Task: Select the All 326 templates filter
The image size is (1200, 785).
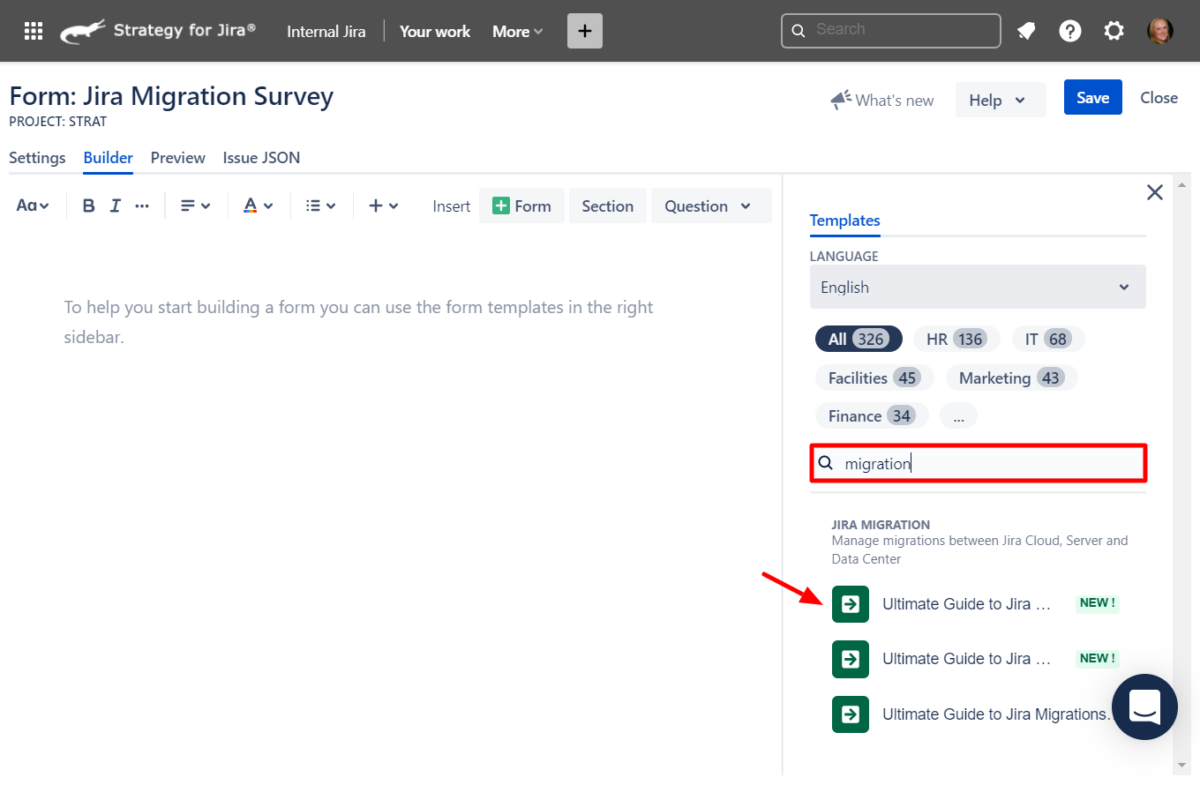Action: [858, 338]
